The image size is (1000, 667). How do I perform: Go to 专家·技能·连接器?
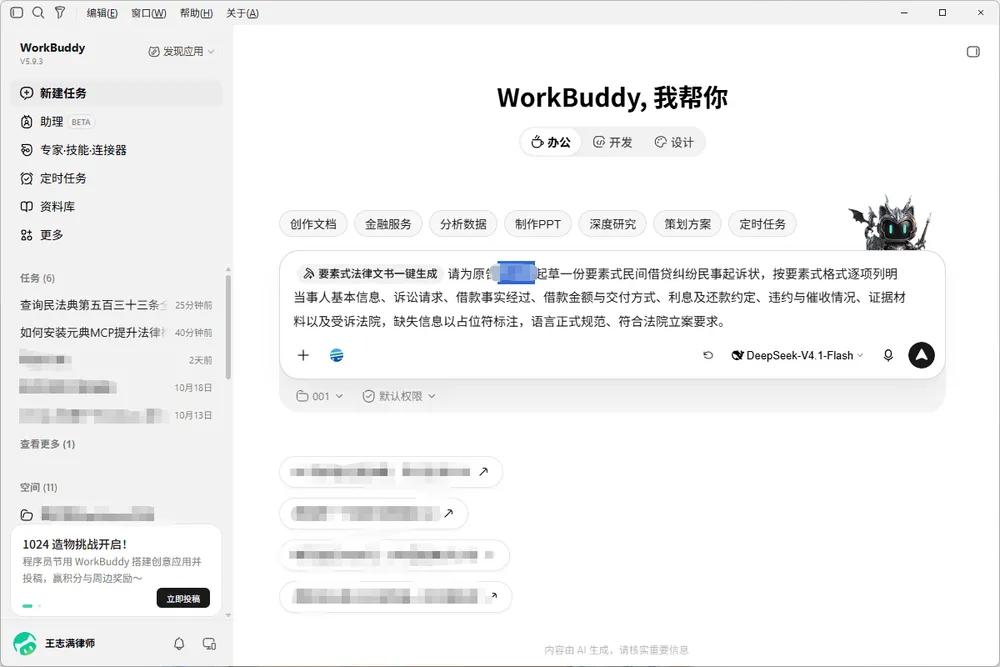click(117, 150)
